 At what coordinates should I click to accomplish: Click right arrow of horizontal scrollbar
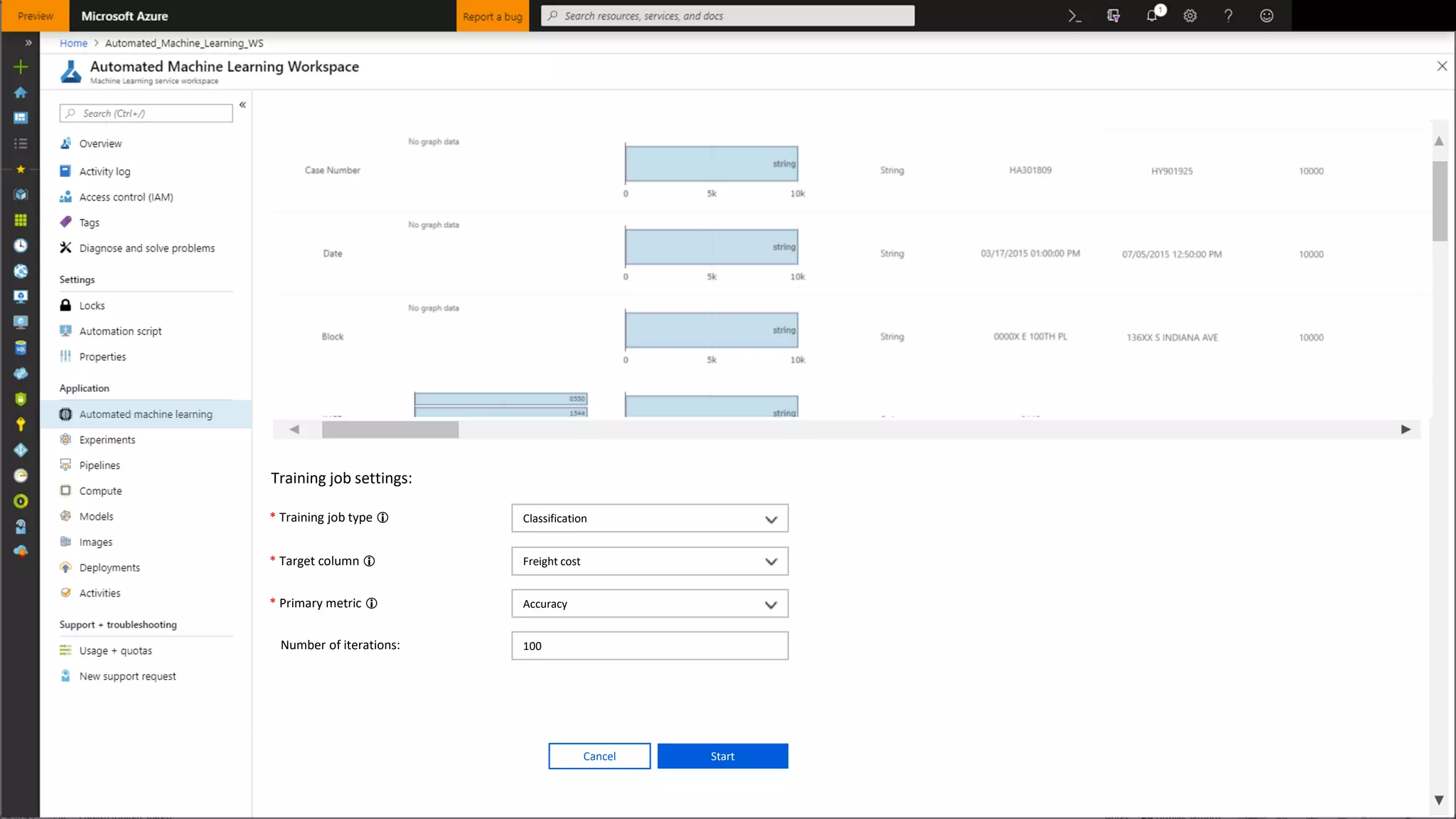[1406, 429]
